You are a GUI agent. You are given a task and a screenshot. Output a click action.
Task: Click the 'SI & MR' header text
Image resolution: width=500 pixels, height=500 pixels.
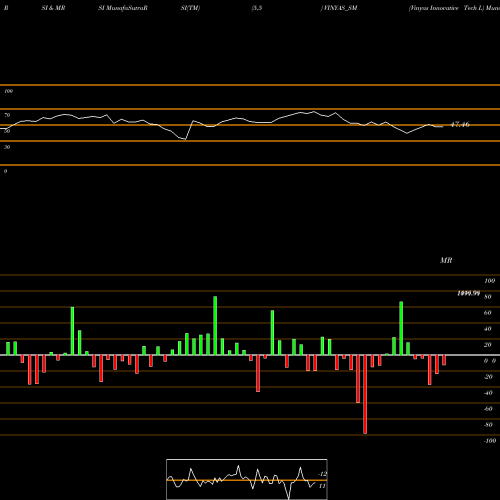(x=53, y=8)
